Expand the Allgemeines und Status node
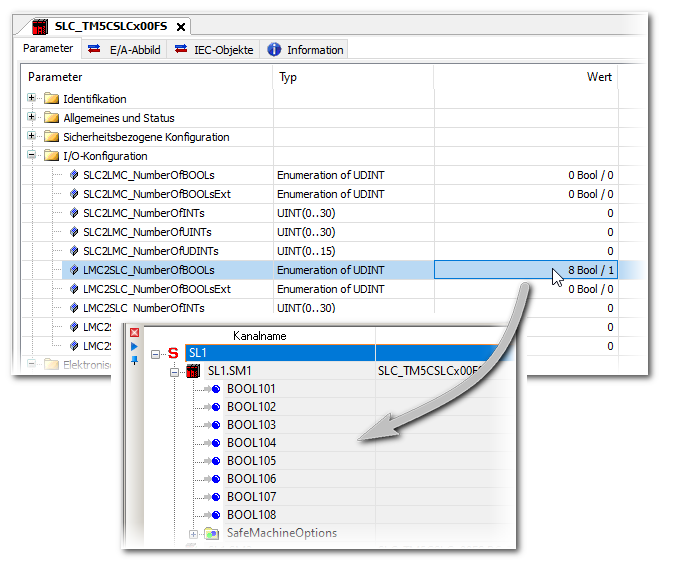Viewport: 679px width, 570px height. [32, 118]
